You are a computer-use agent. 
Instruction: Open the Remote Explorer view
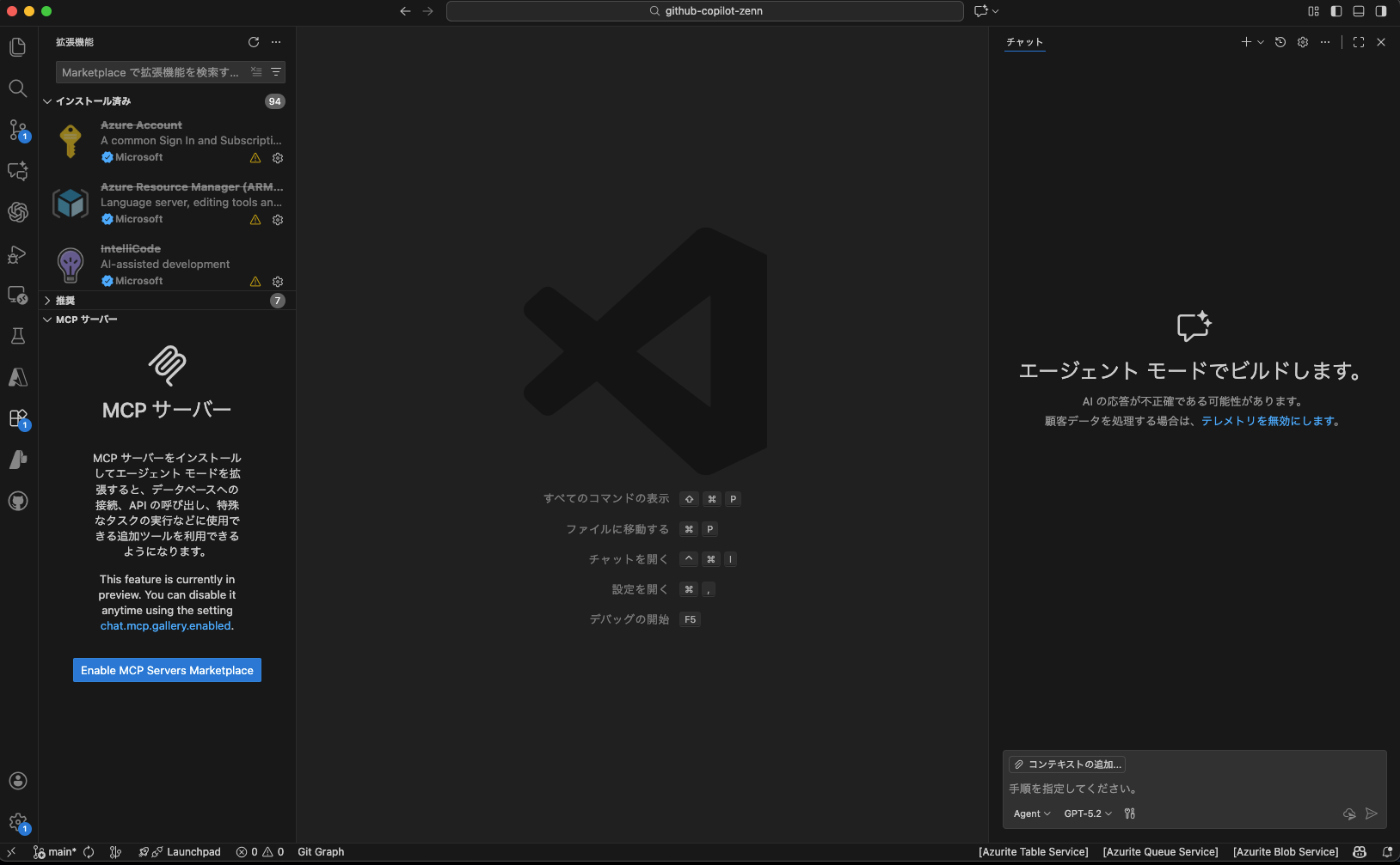[x=17, y=295]
